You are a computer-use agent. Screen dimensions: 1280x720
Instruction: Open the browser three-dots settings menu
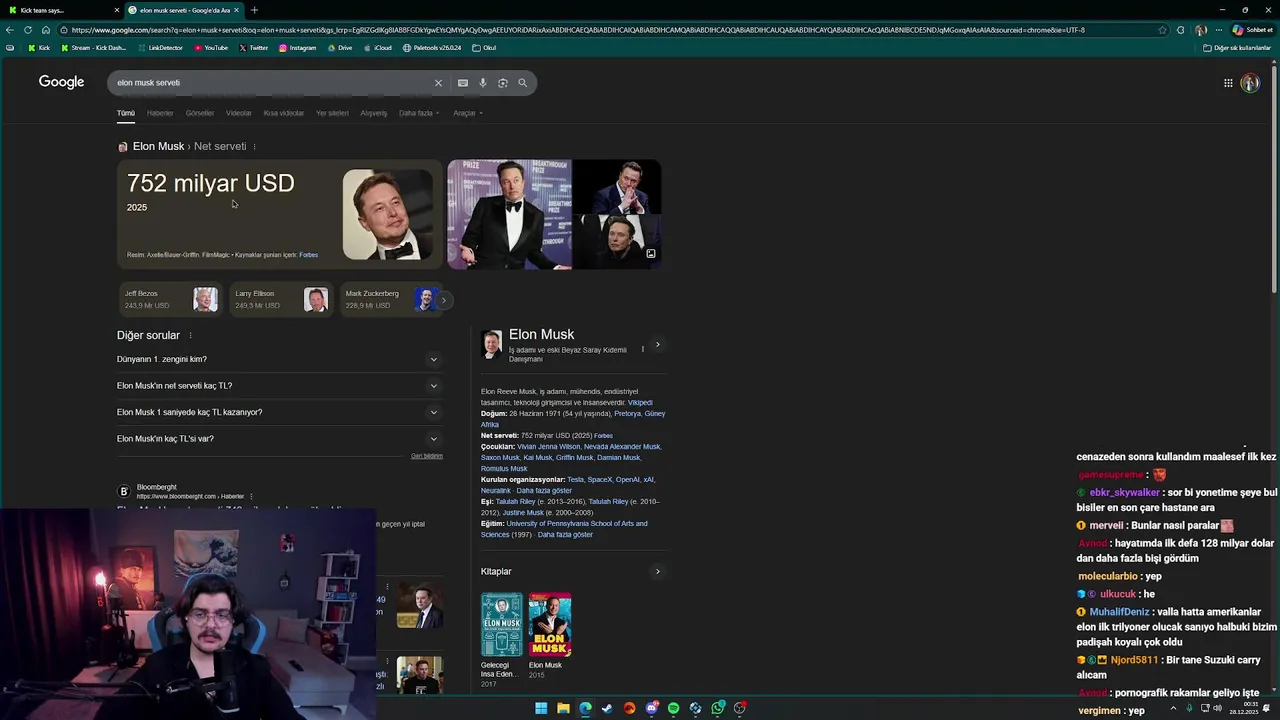click(x=1218, y=30)
